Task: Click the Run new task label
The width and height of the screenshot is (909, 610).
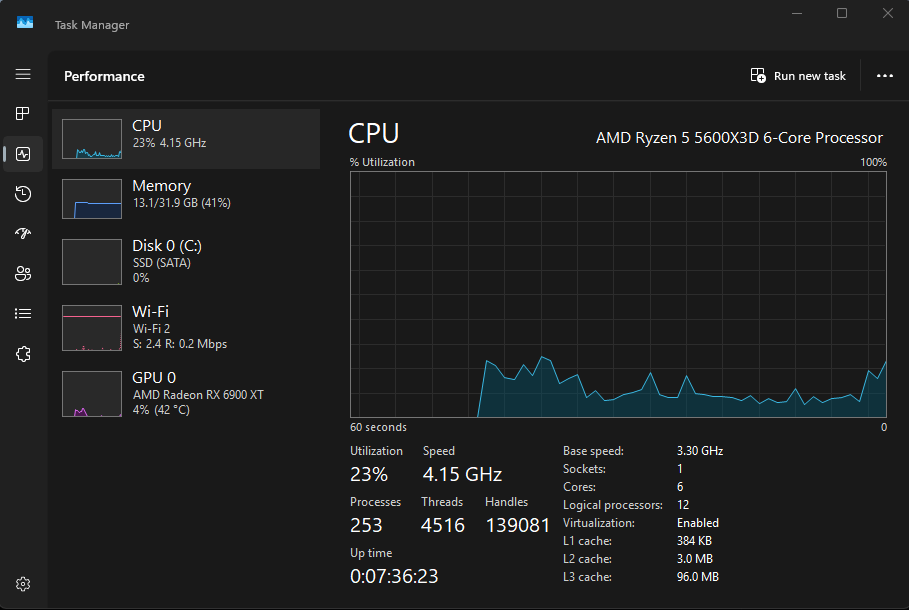Action: coord(809,76)
